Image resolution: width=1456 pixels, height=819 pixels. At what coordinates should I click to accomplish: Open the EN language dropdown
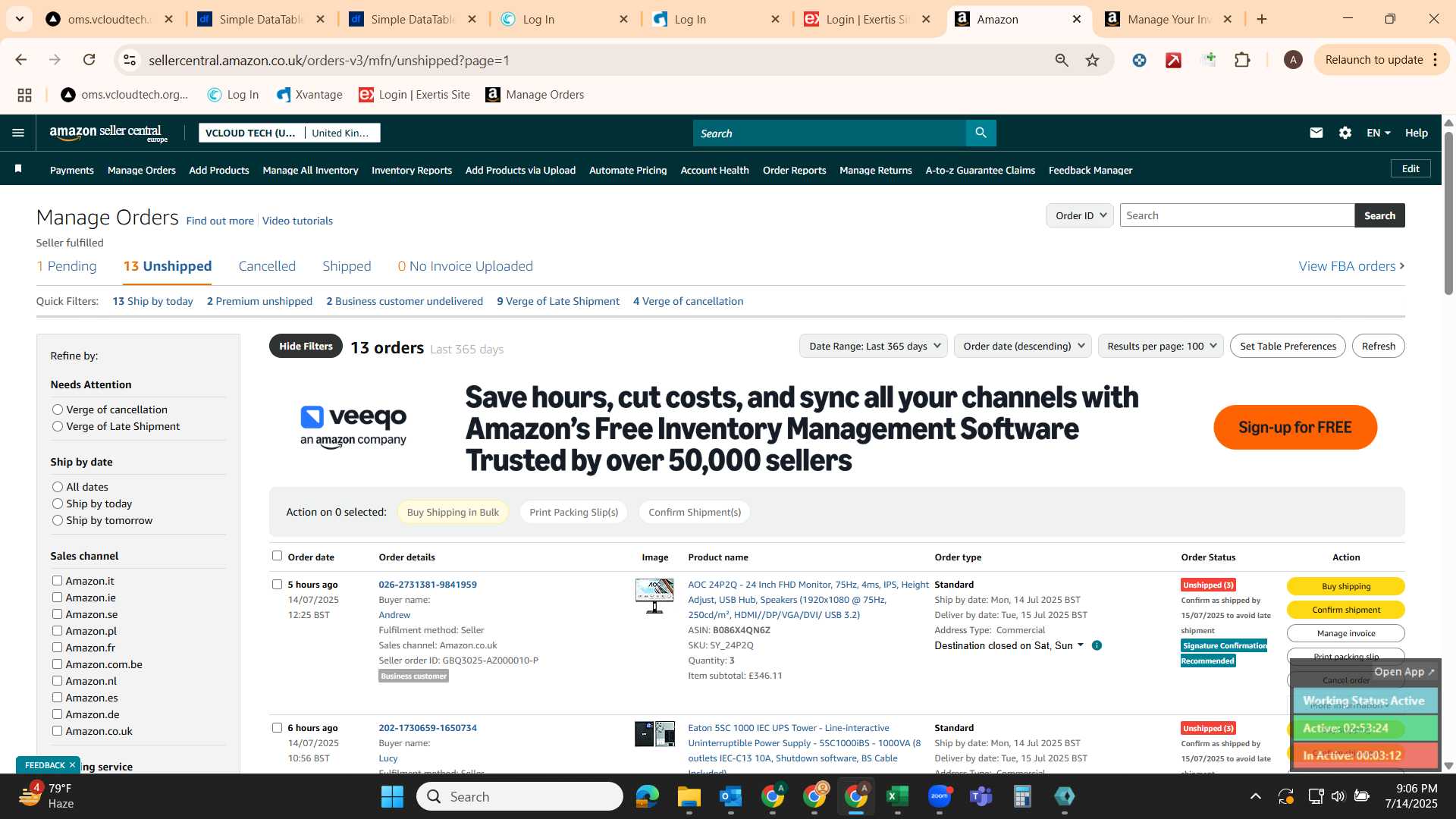(1378, 133)
